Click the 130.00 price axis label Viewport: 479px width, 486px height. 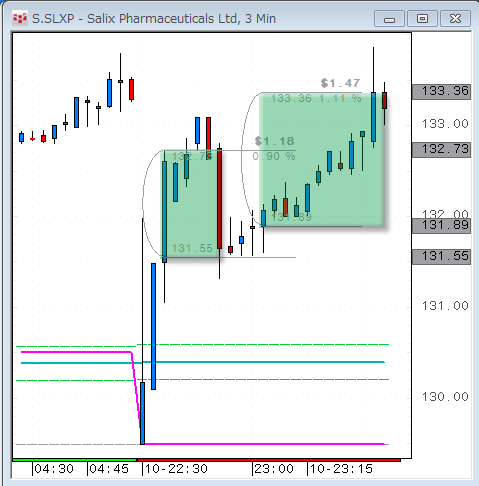click(x=445, y=397)
